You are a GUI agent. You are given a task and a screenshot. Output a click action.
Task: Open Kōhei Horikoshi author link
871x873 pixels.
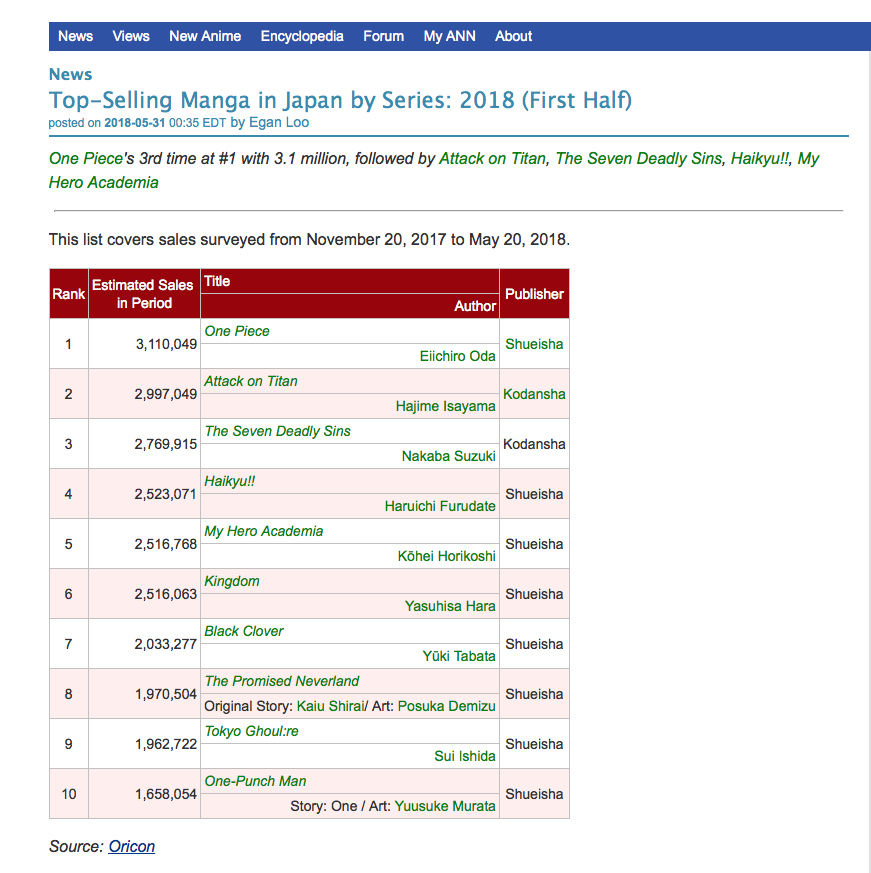(x=447, y=556)
